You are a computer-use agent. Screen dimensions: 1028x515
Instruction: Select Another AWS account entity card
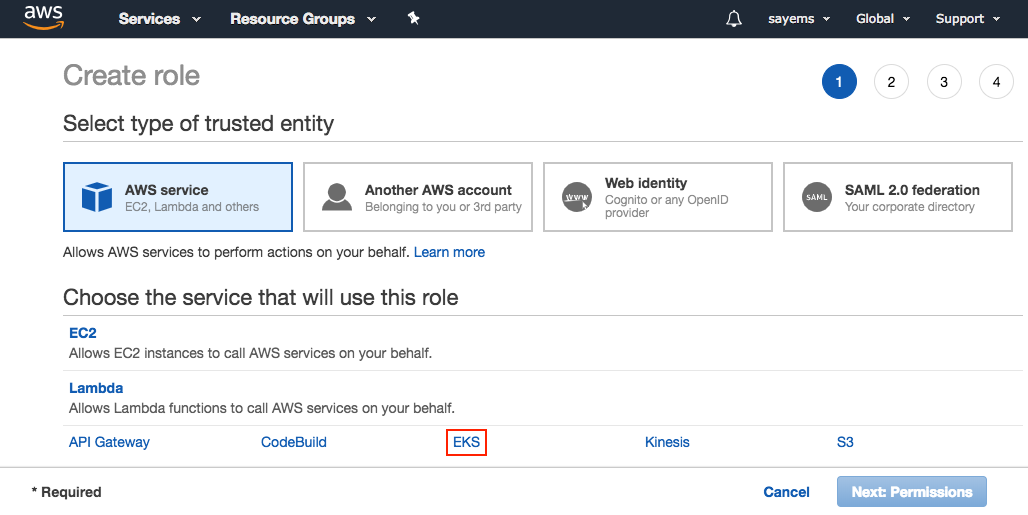pos(418,197)
